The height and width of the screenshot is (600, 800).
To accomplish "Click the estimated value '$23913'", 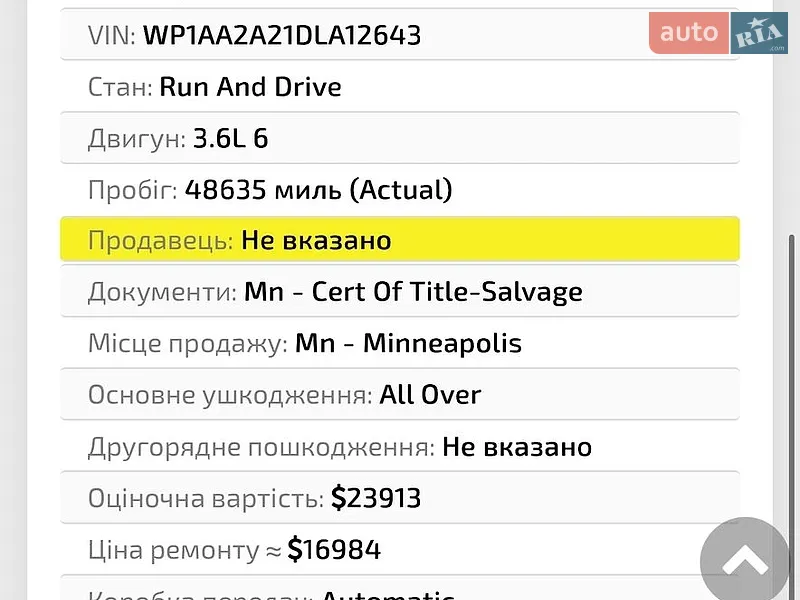I will pyautogui.click(x=376, y=498).
